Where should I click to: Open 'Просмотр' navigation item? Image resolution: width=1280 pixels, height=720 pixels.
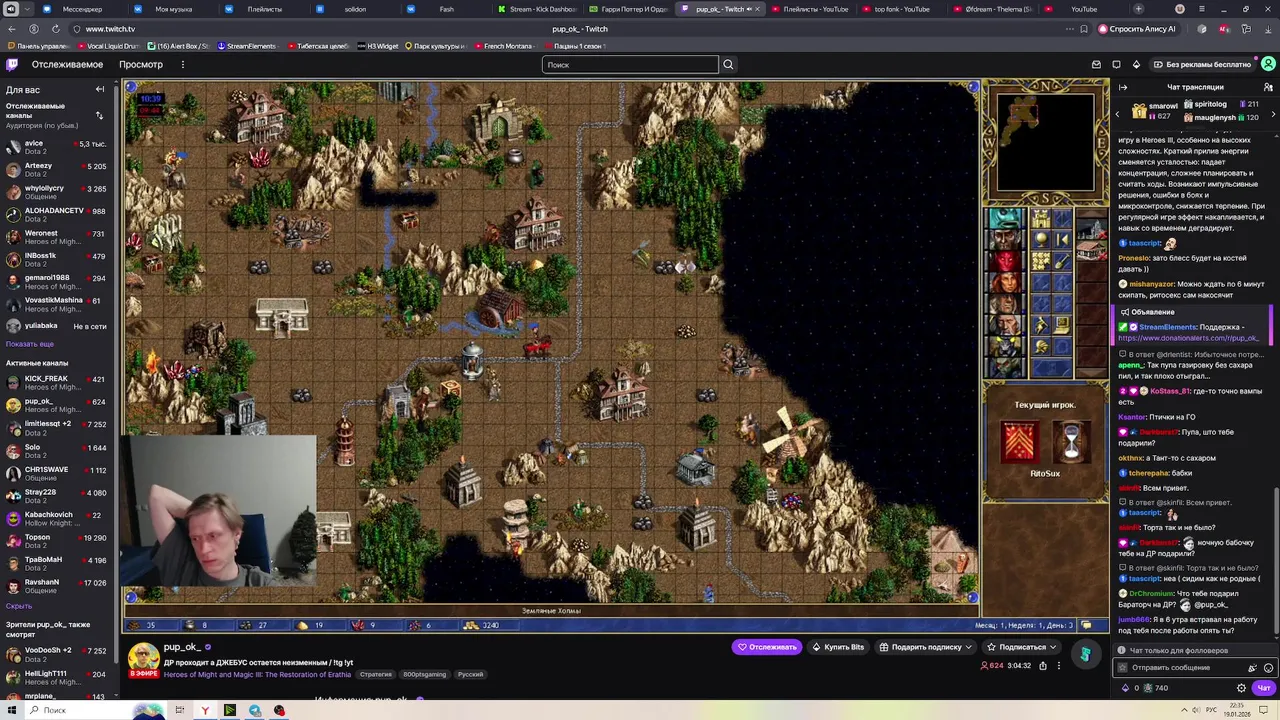pyautogui.click(x=141, y=64)
